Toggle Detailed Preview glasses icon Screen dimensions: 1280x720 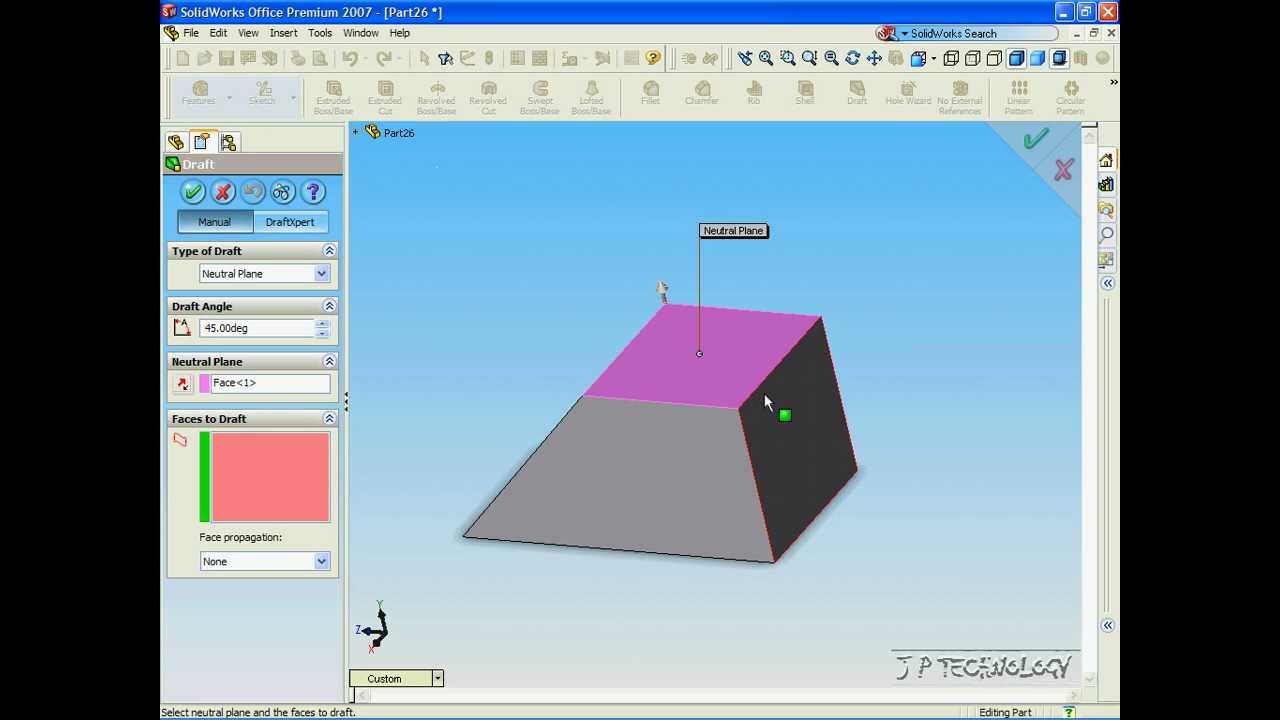(283, 192)
